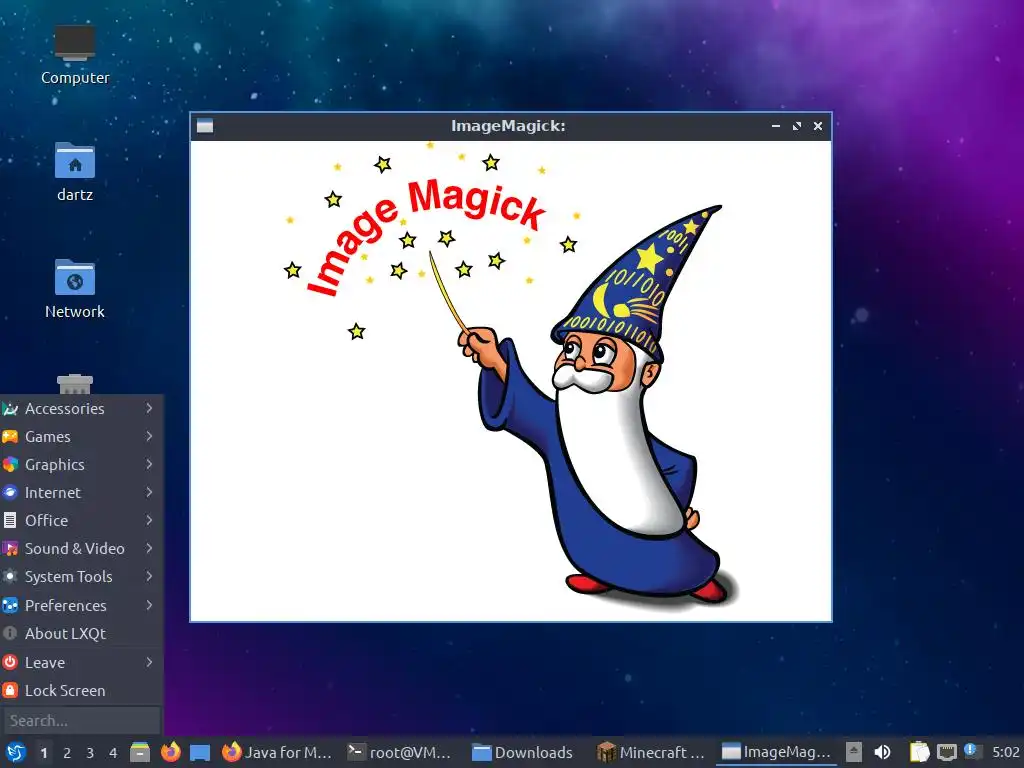The image size is (1024, 768).
Task: Switch to root@VM terminal task
Action: [x=400, y=752]
